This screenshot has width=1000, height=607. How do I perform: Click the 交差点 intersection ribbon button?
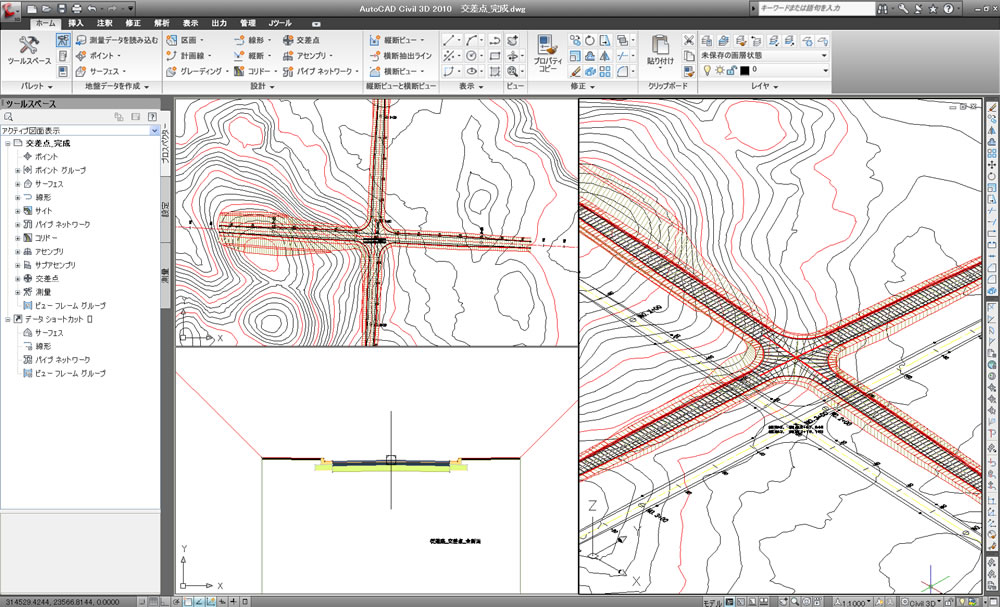300,40
